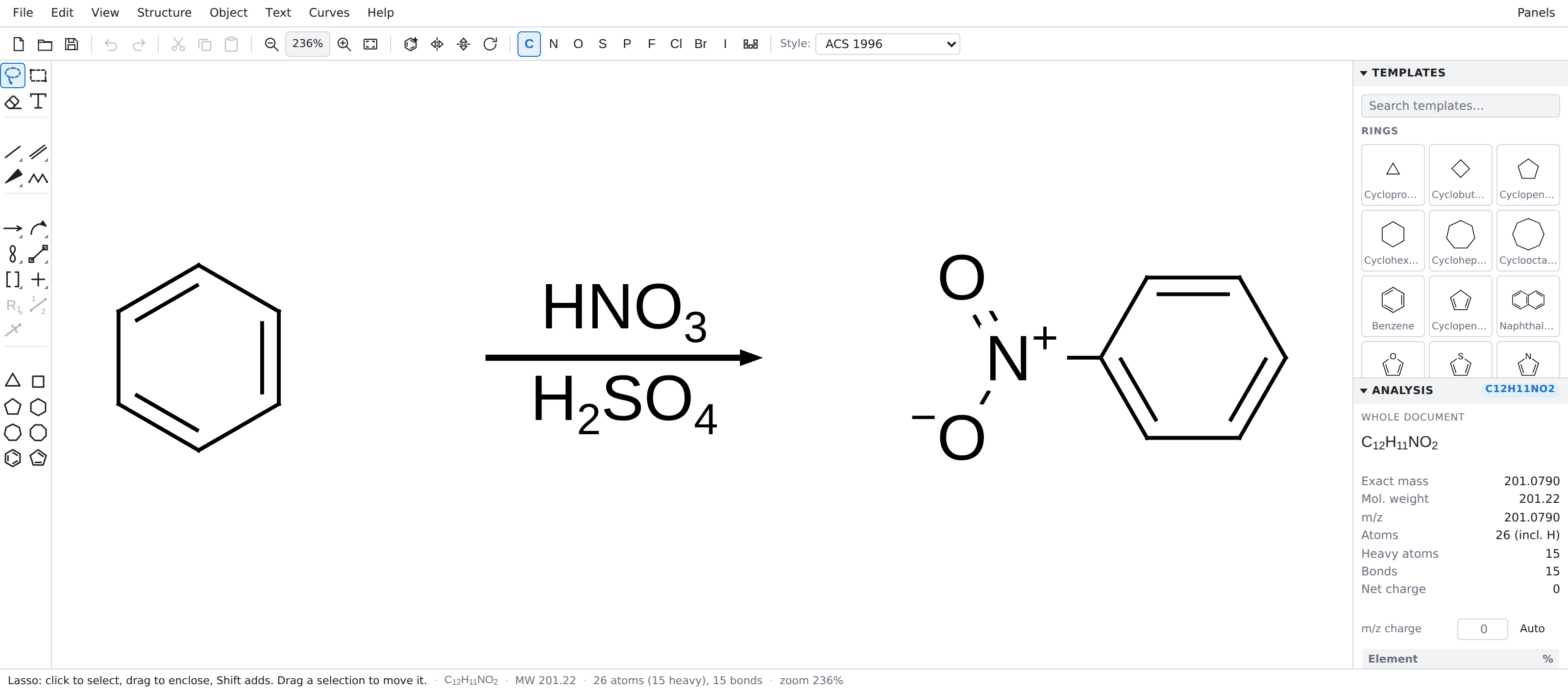Toggle the Bromine element button
The height and width of the screenshot is (692, 1568).
(701, 44)
